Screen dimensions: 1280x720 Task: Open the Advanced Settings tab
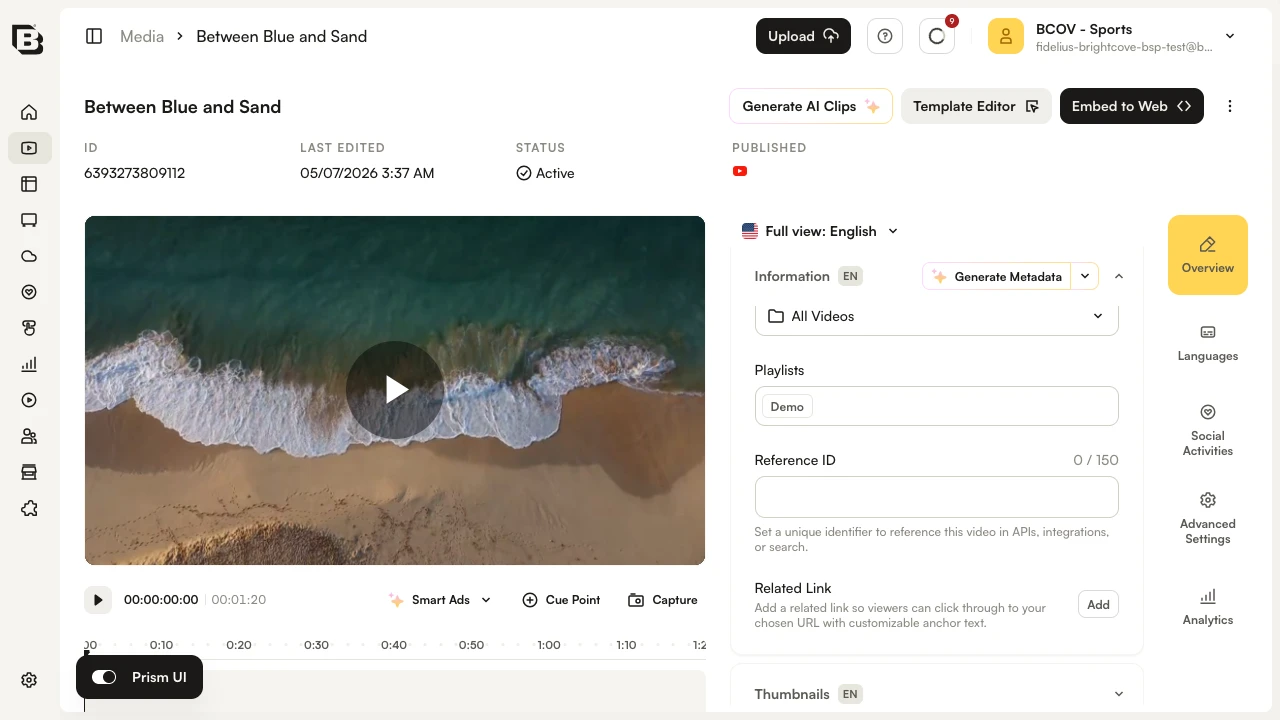(x=1208, y=518)
